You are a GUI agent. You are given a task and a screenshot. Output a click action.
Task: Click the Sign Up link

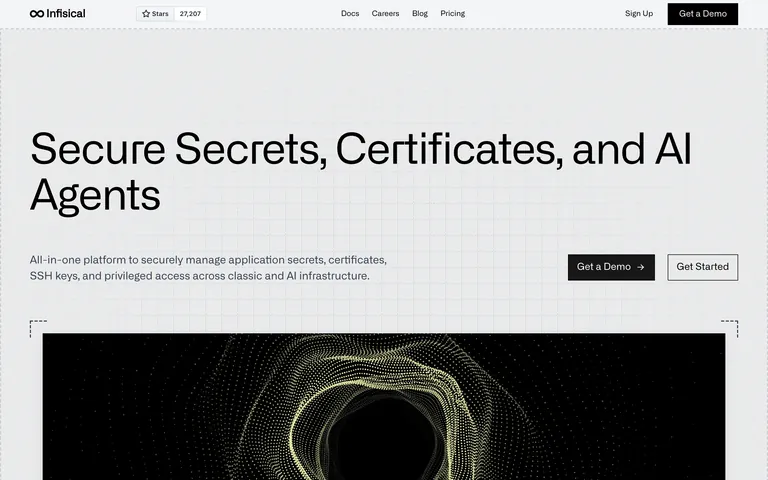pos(639,14)
